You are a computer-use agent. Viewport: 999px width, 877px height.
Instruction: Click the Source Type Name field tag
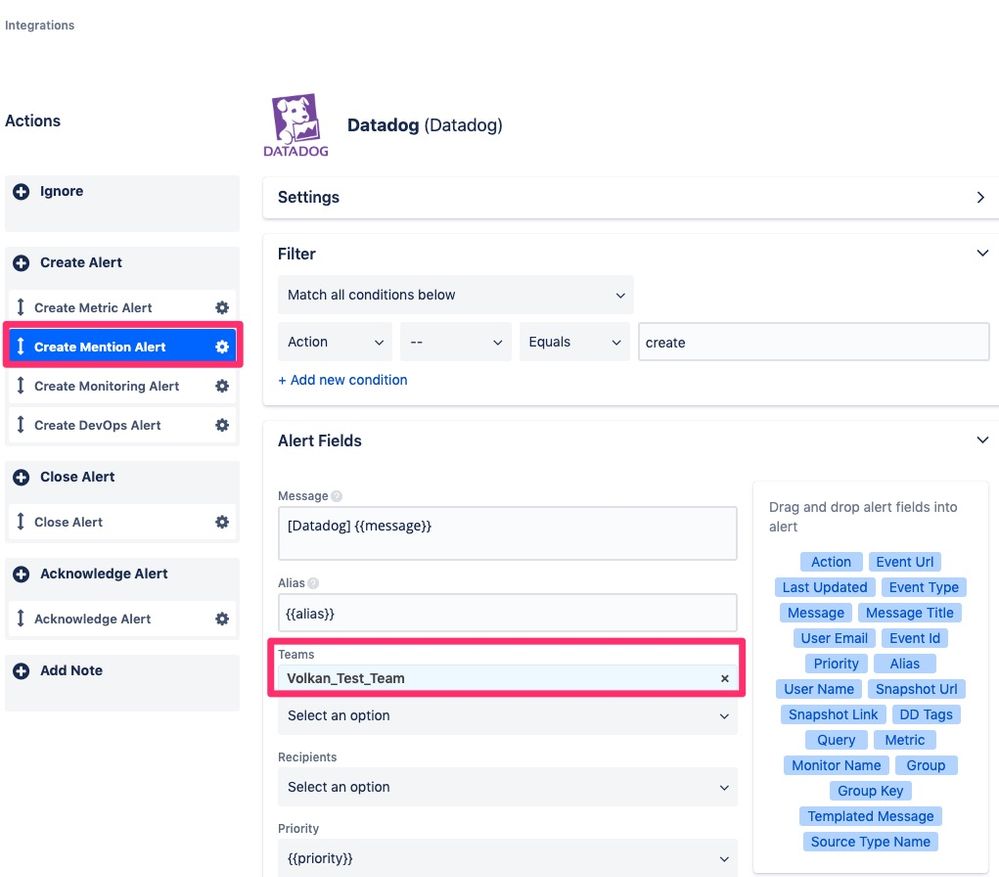point(870,842)
